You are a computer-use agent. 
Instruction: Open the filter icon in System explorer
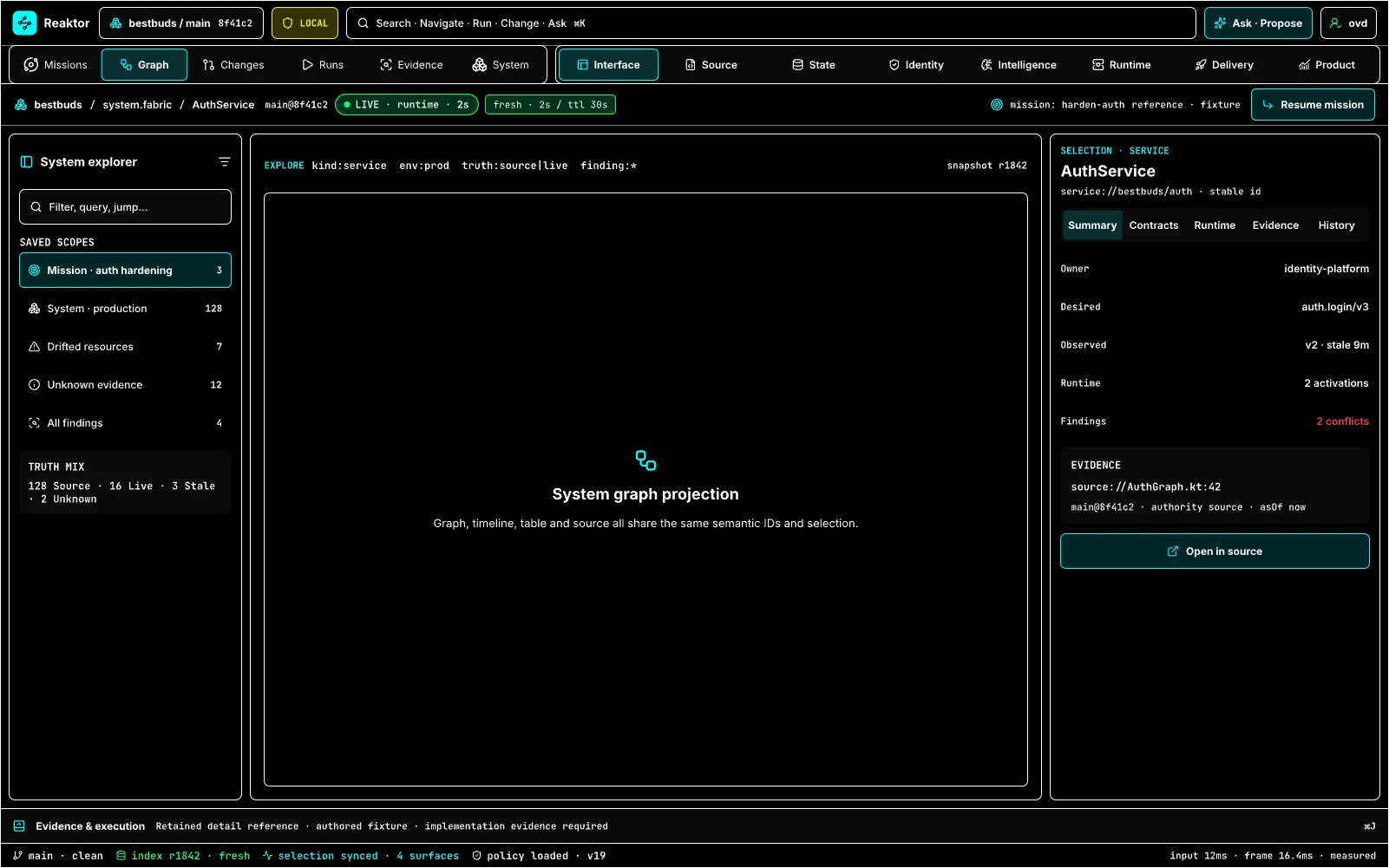[224, 162]
